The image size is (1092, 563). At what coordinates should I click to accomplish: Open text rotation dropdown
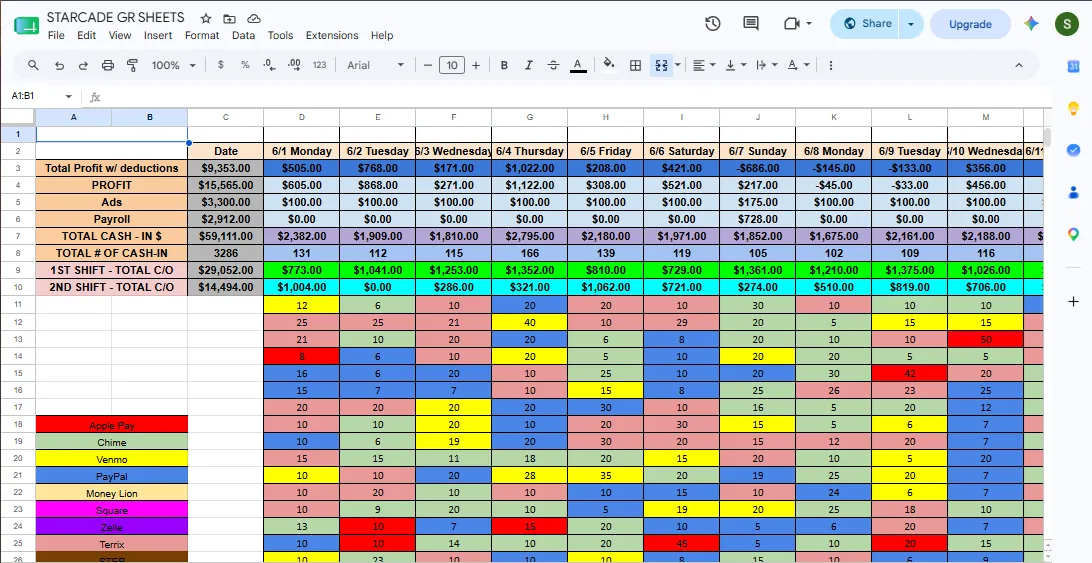click(x=798, y=65)
